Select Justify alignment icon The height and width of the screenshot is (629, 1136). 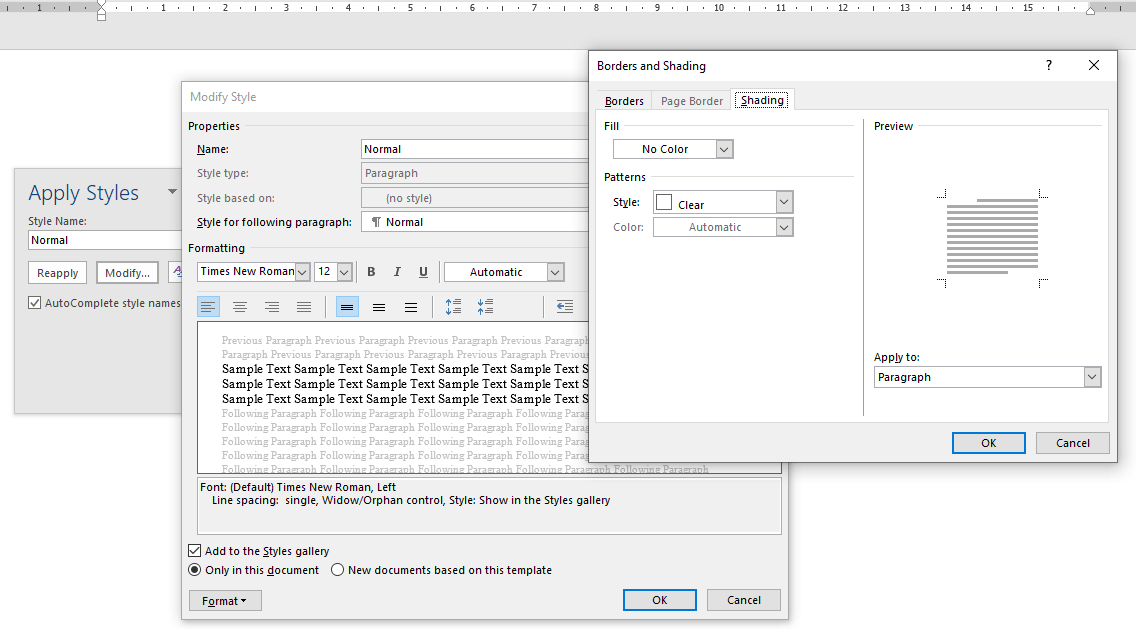(304, 307)
